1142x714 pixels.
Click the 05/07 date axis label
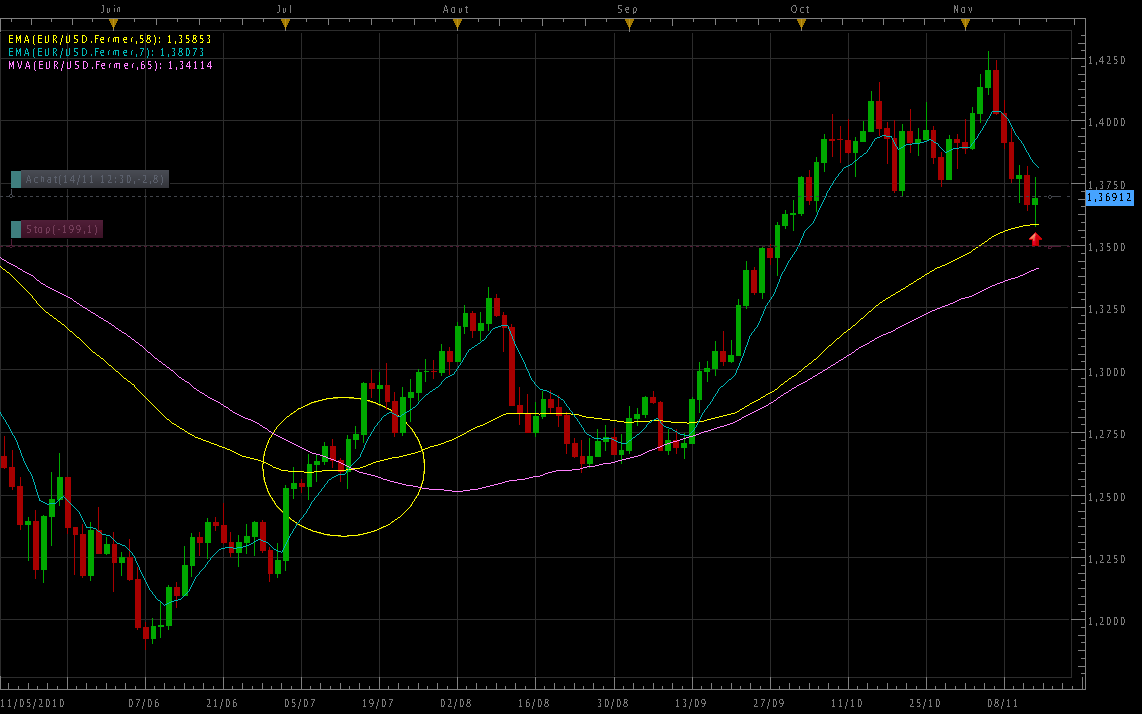tap(300, 704)
